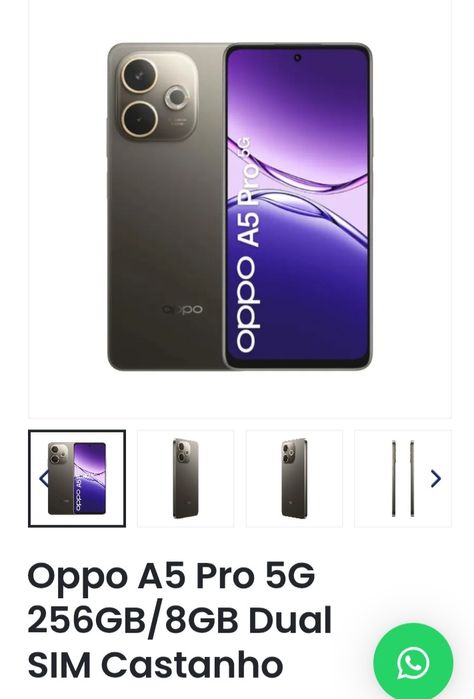Image resolution: width=474 pixels, height=699 pixels.
Task: Select third thumbnail showing rear camera side
Action: pos(294,478)
